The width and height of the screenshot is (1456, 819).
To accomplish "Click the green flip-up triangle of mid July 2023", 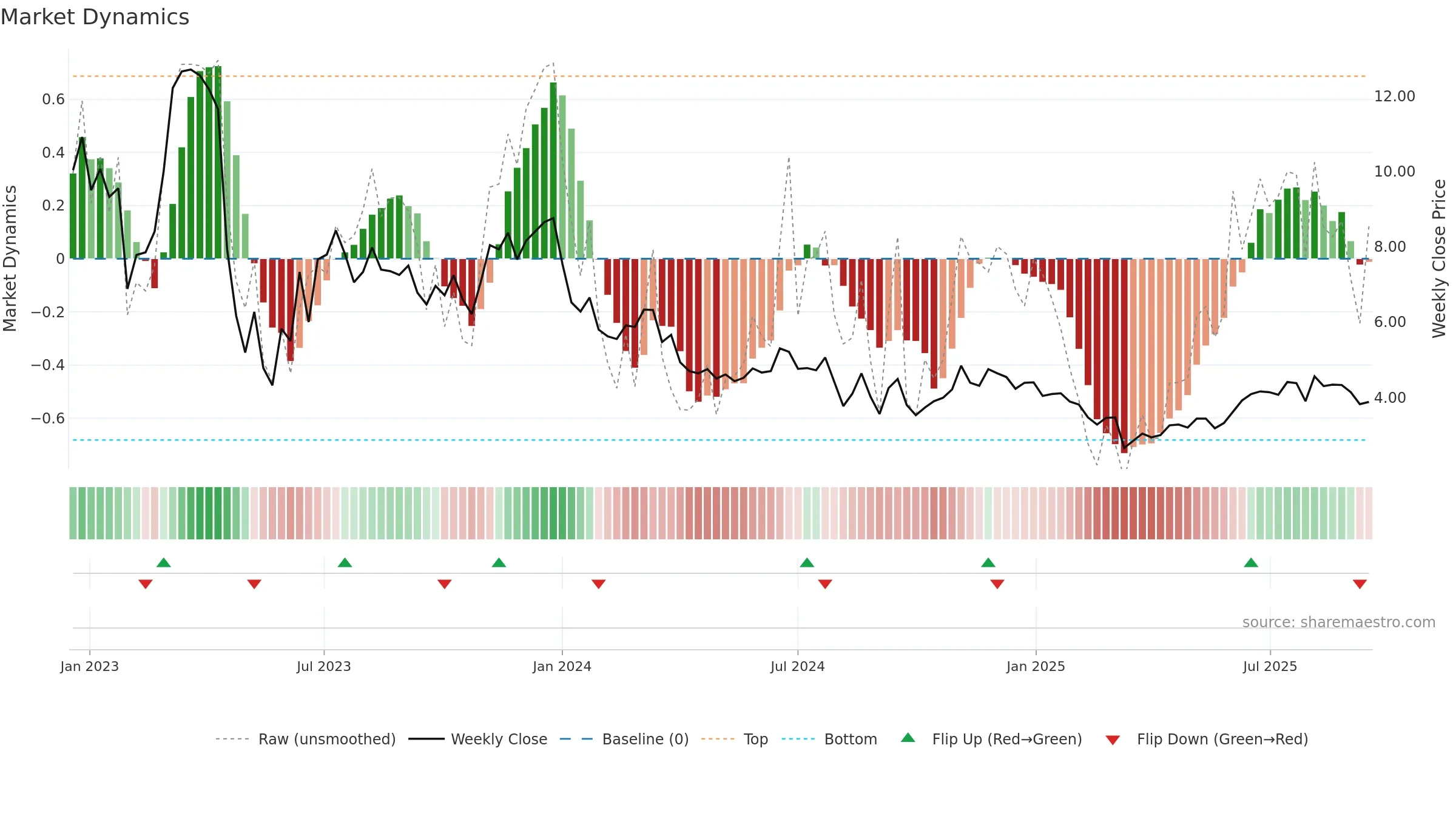I will click(345, 562).
